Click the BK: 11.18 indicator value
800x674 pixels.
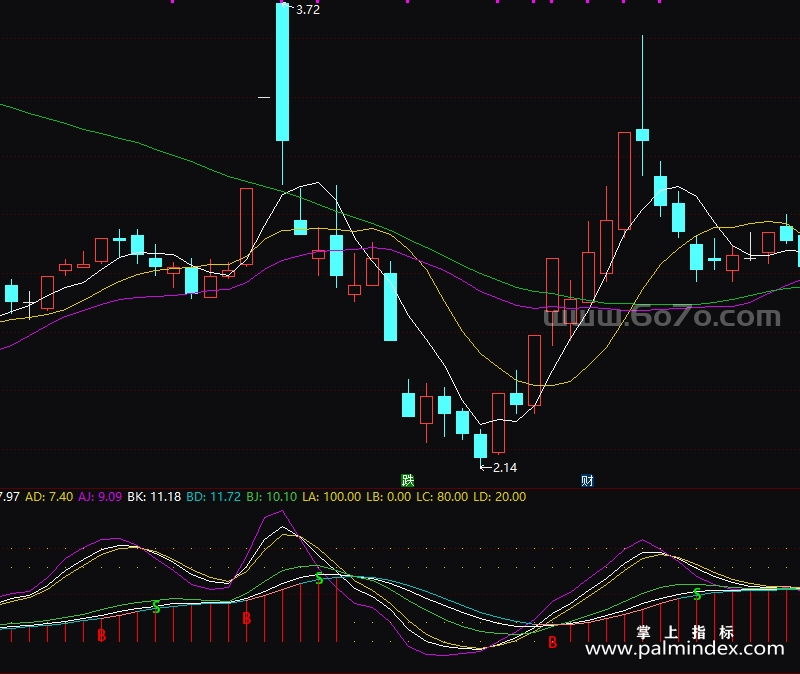click(154, 496)
